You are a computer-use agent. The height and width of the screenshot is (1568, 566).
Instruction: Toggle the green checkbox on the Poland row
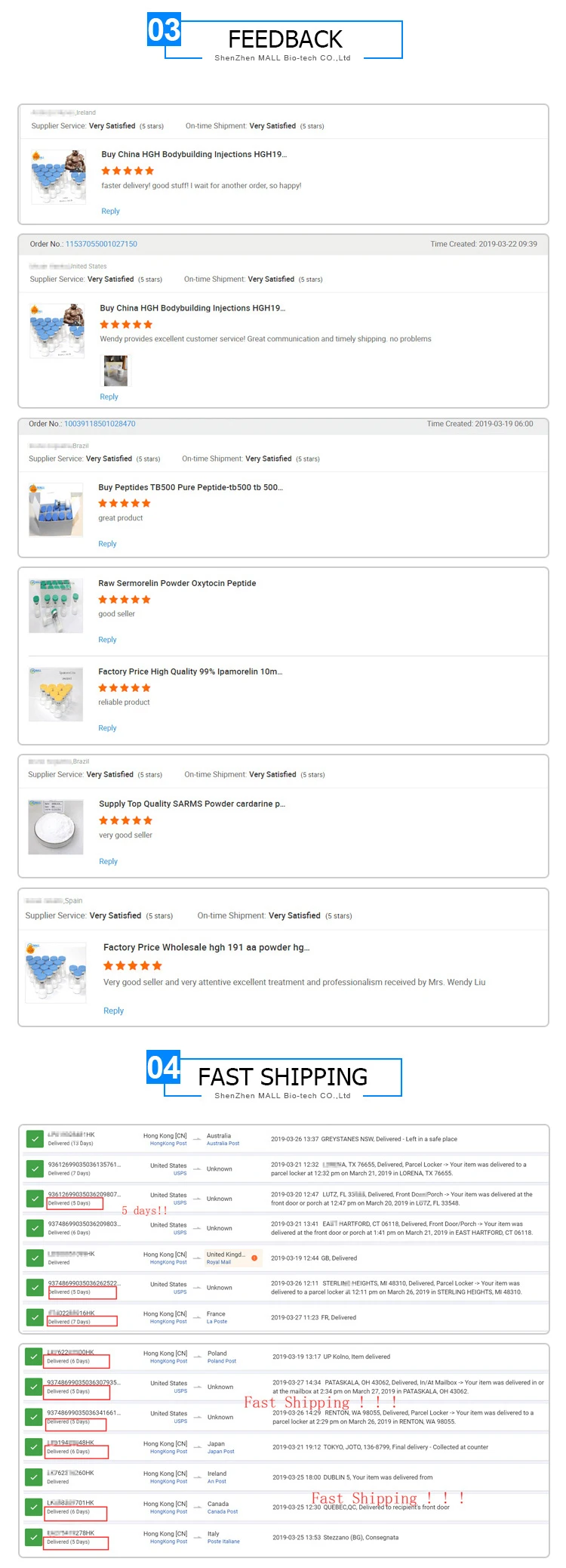pos(34,1357)
